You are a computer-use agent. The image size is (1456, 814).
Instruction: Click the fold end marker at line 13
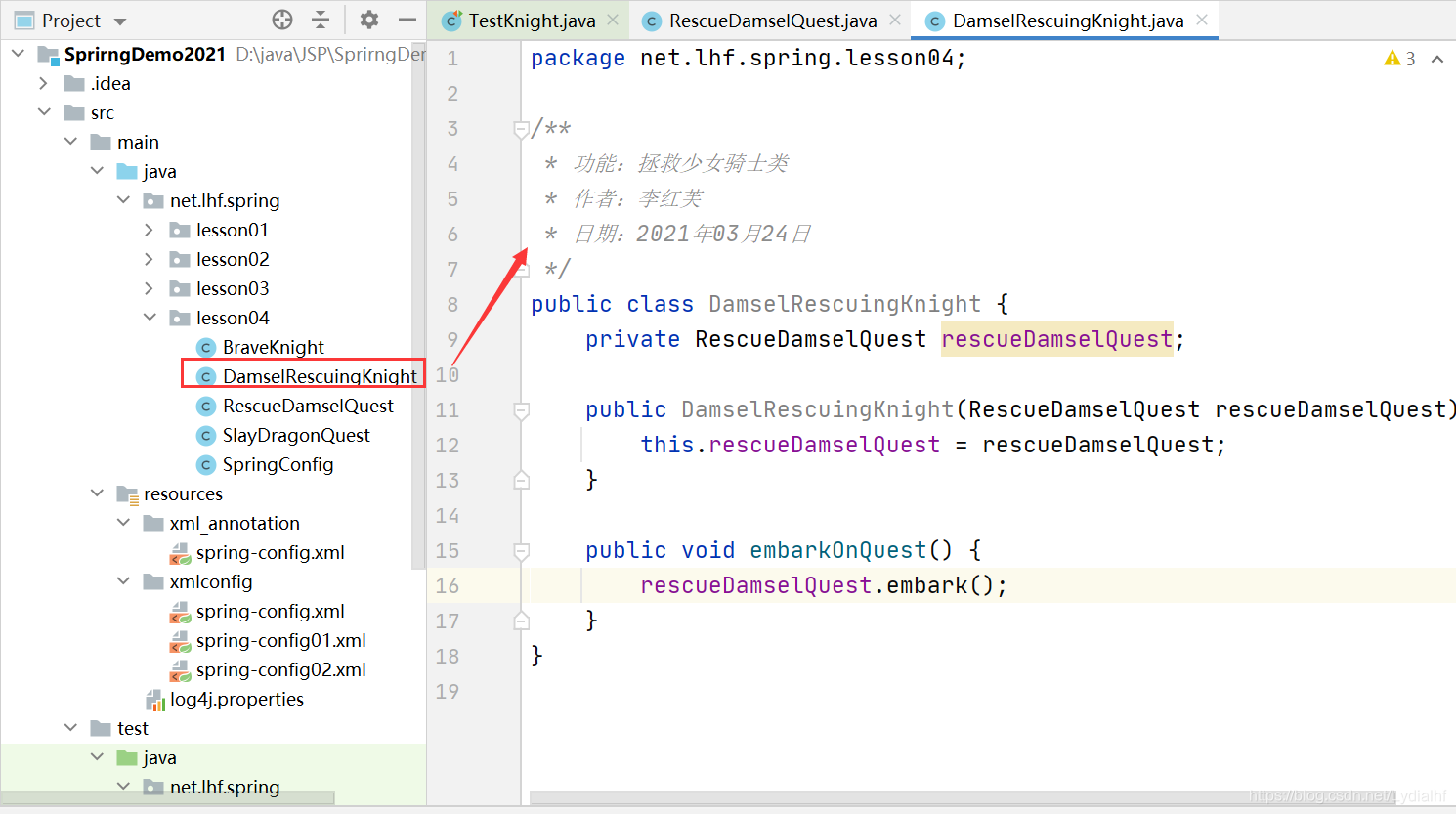[521, 480]
